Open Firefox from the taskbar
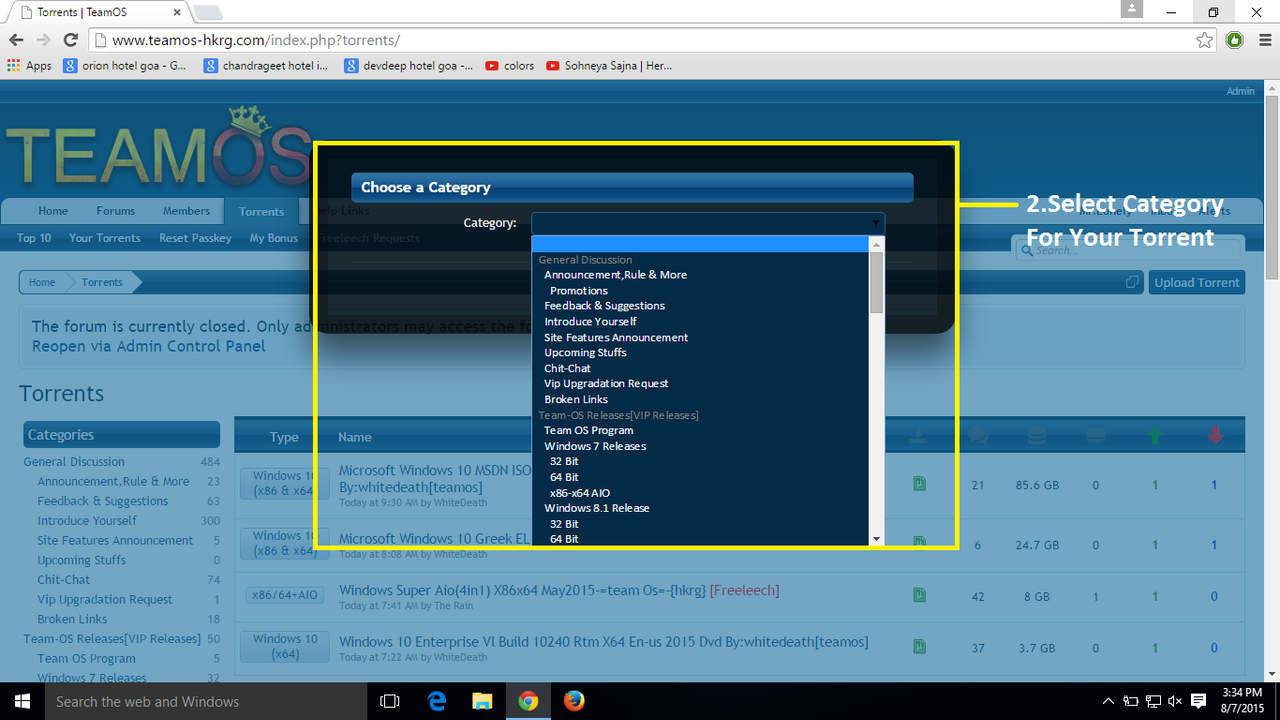Image resolution: width=1280 pixels, height=720 pixels. [x=574, y=701]
